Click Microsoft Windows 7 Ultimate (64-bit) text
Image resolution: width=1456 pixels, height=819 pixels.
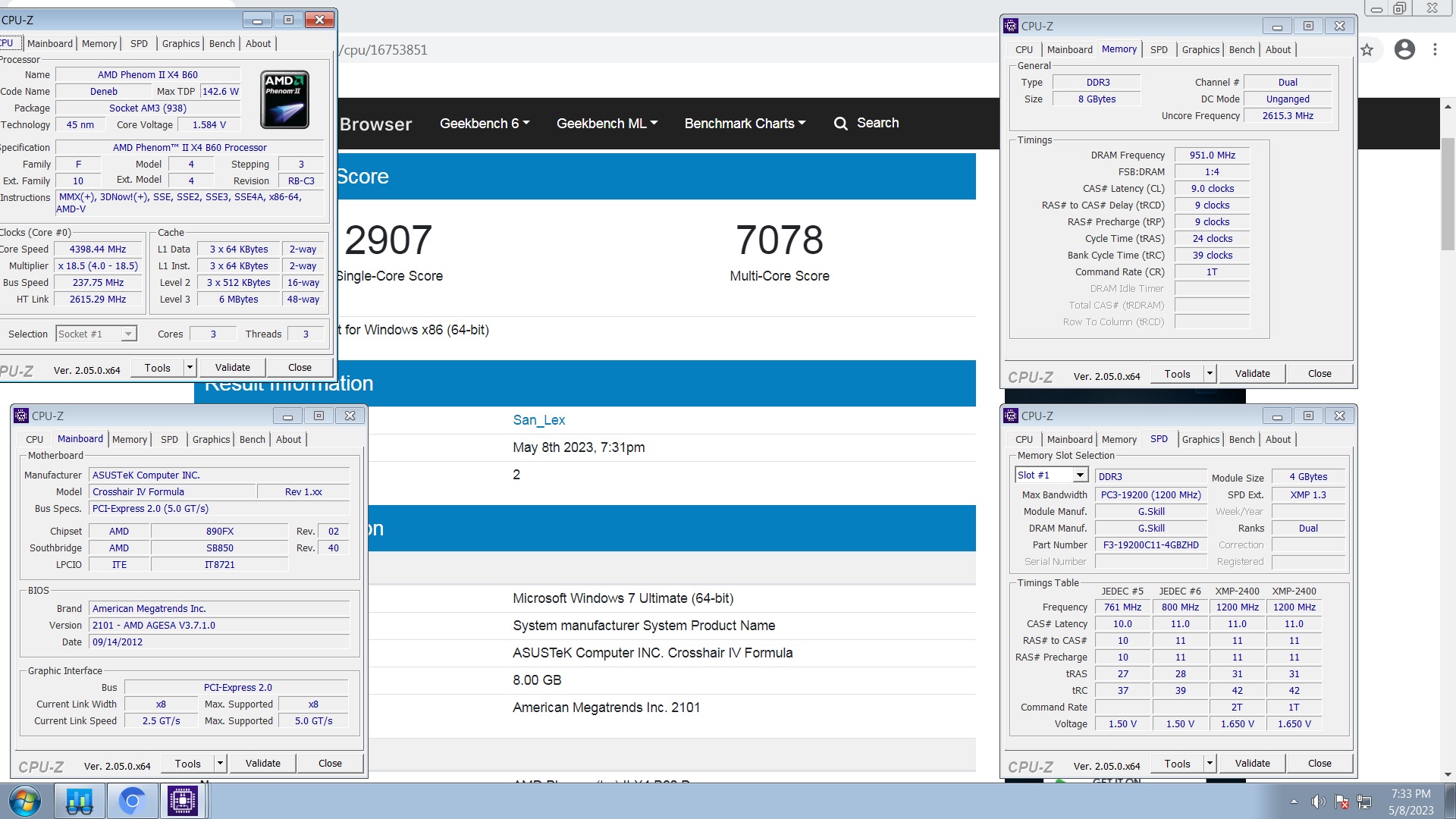623,598
